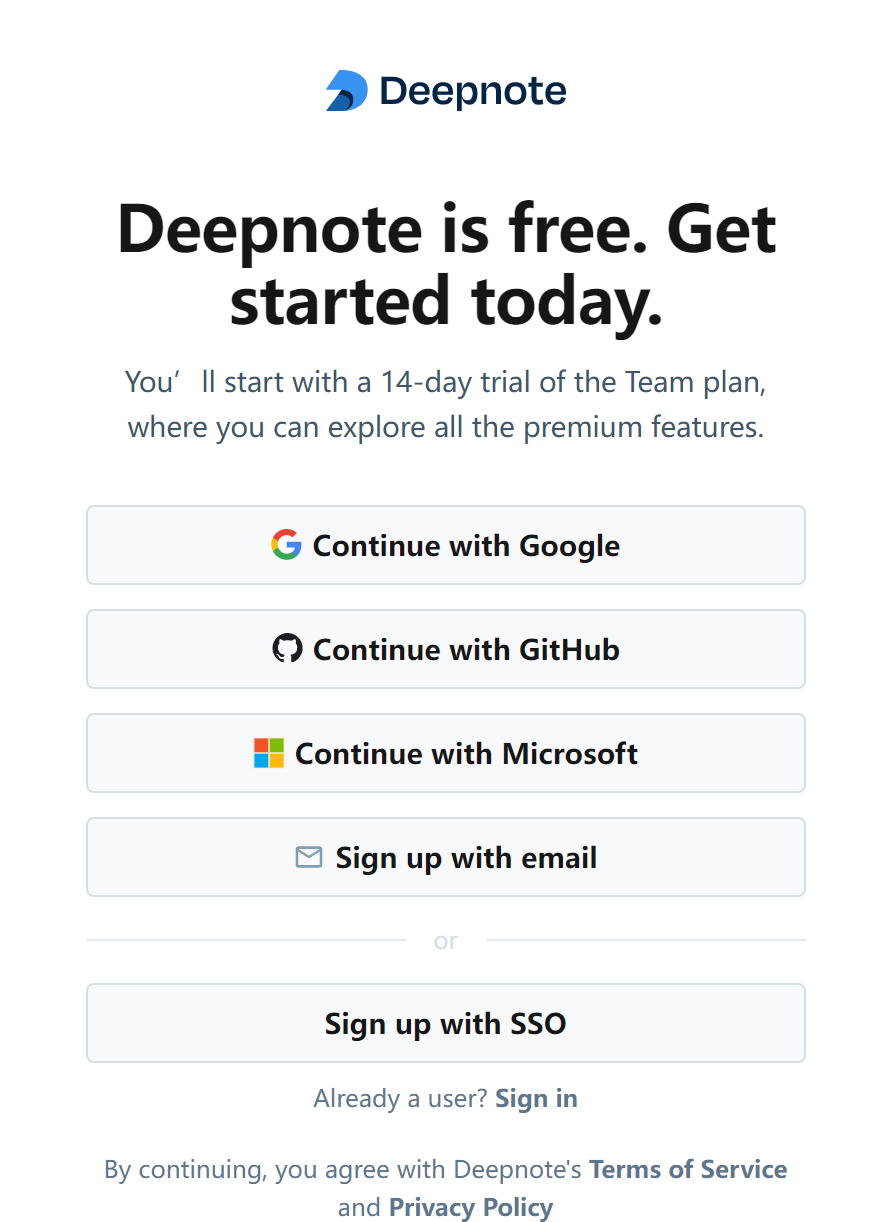896x1222 pixels.
Task: Choose Continue with GitHub
Action: [x=446, y=649]
